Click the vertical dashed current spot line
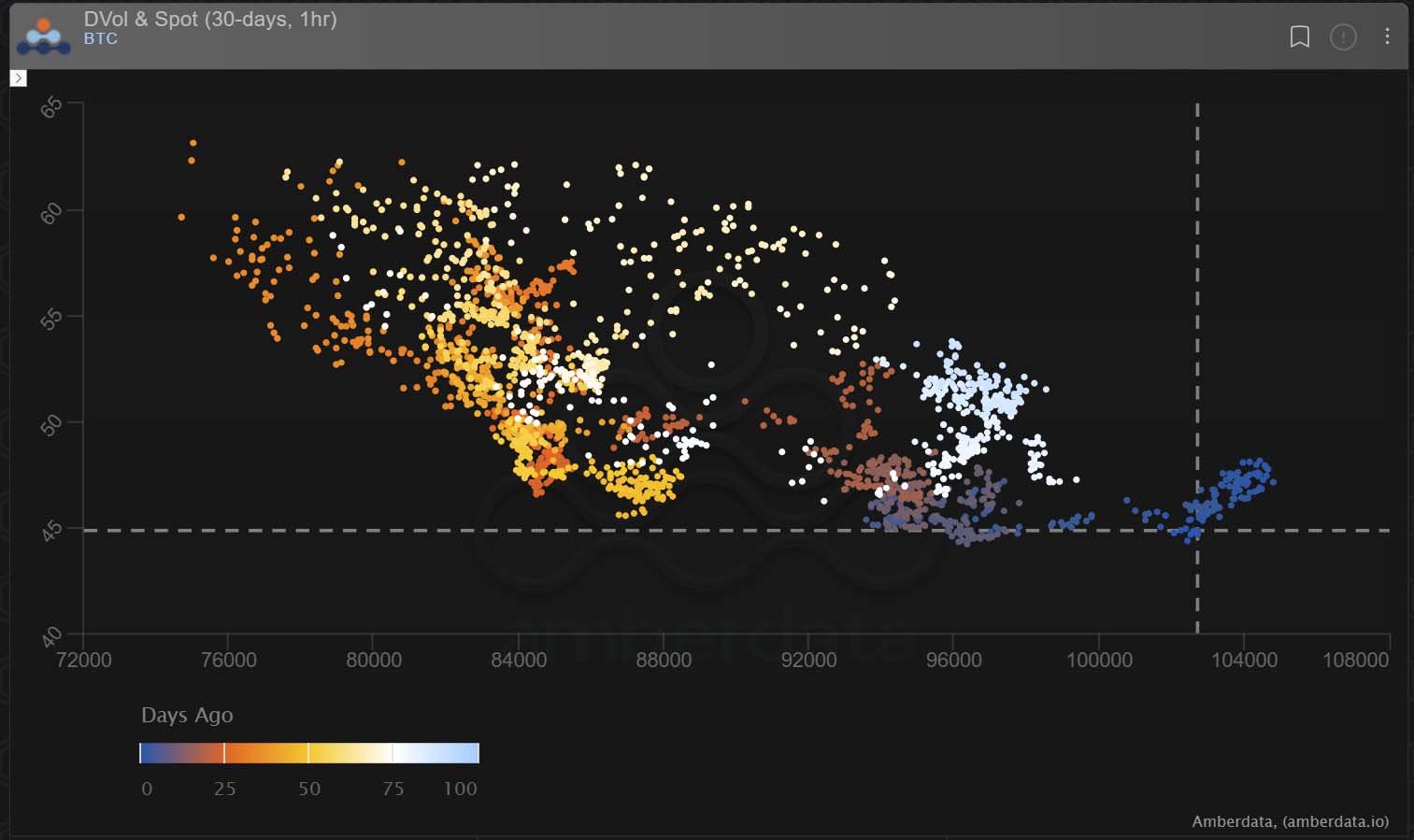Viewport: 1414px width, 840px height. point(1197,280)
